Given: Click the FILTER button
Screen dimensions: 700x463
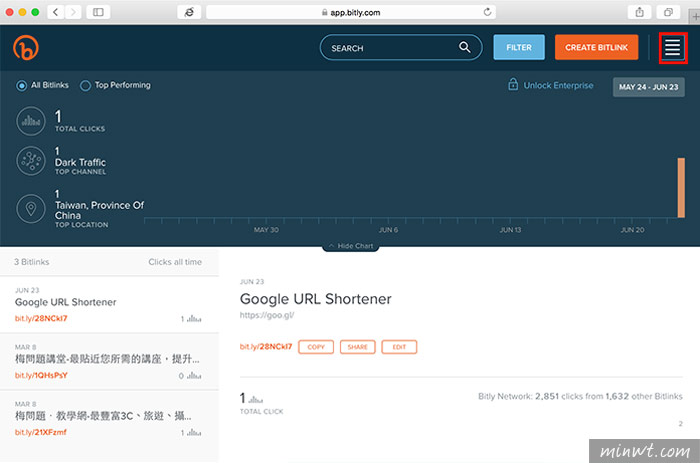Looking at the screenshot, I should [x=519, y=47].
